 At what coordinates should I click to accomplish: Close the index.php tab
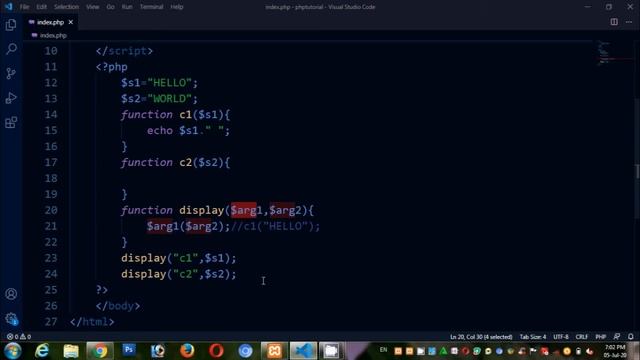tap(71, 22)
